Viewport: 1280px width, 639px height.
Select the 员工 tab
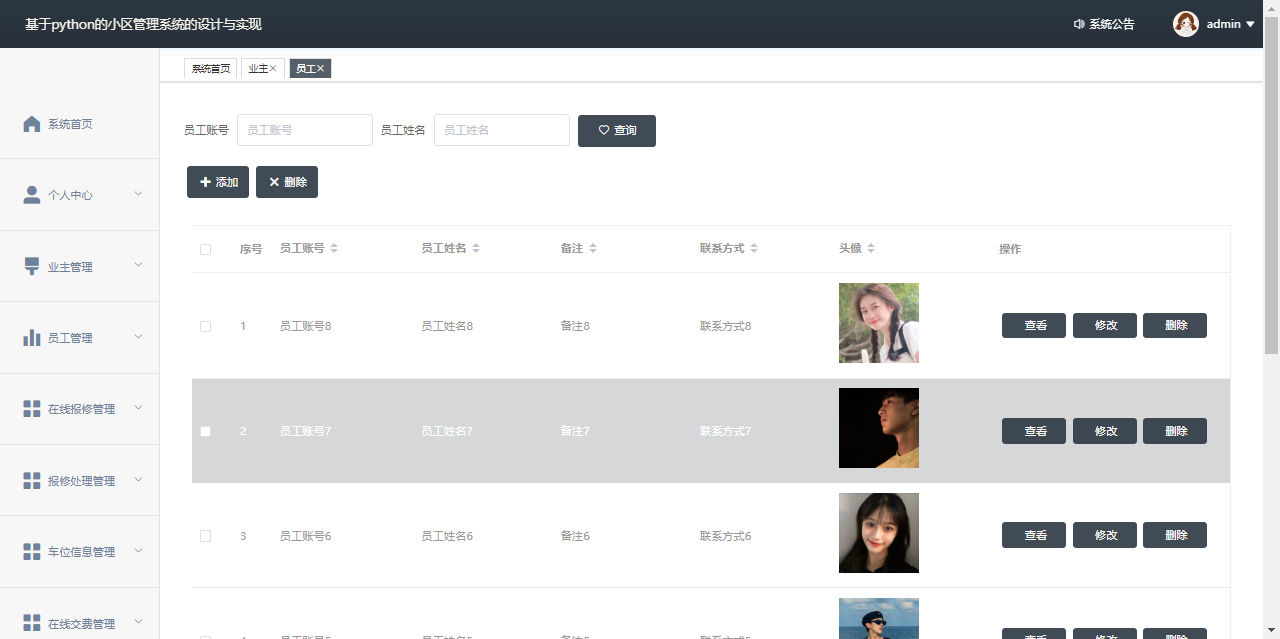304,69
